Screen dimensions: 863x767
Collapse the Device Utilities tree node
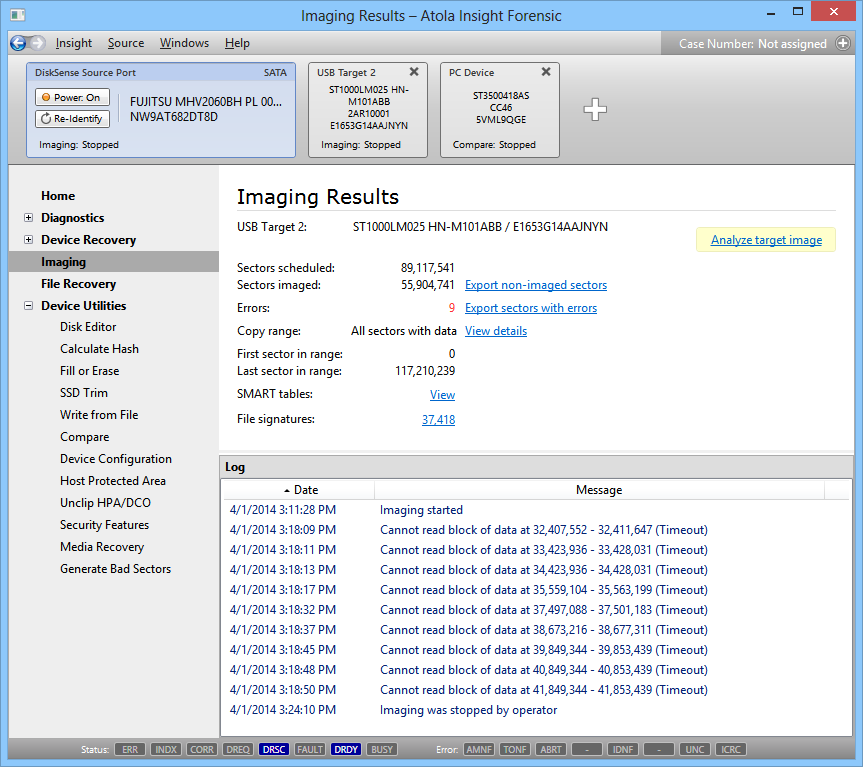pos(28,306)
